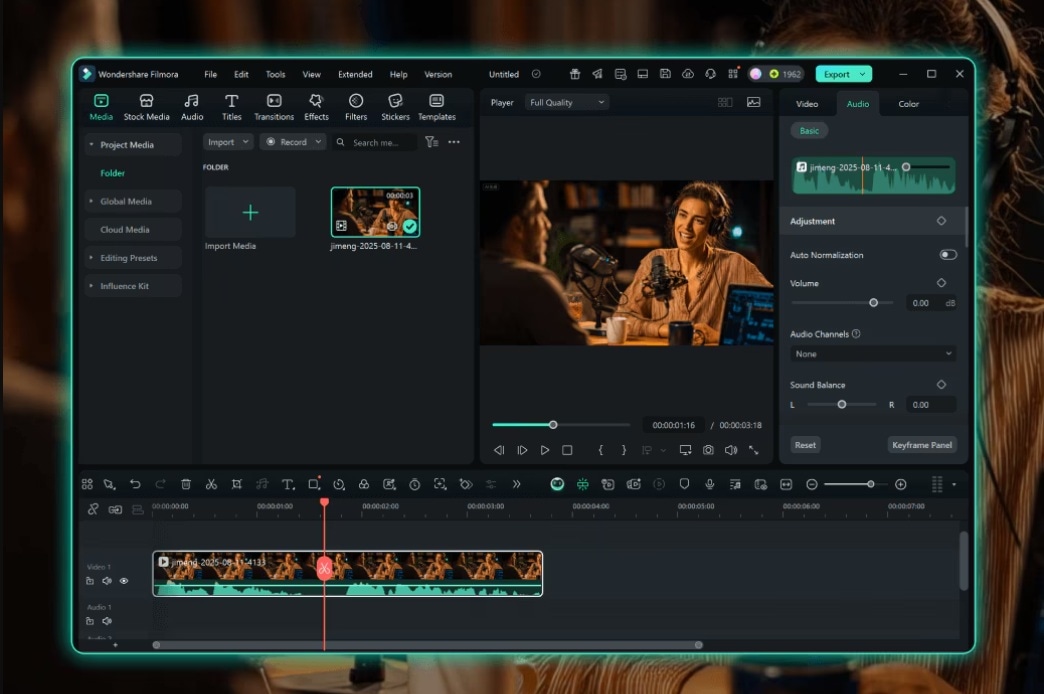Expand the Global Media tree item
Screen dimensions: 1044x694
pos(91,201)
